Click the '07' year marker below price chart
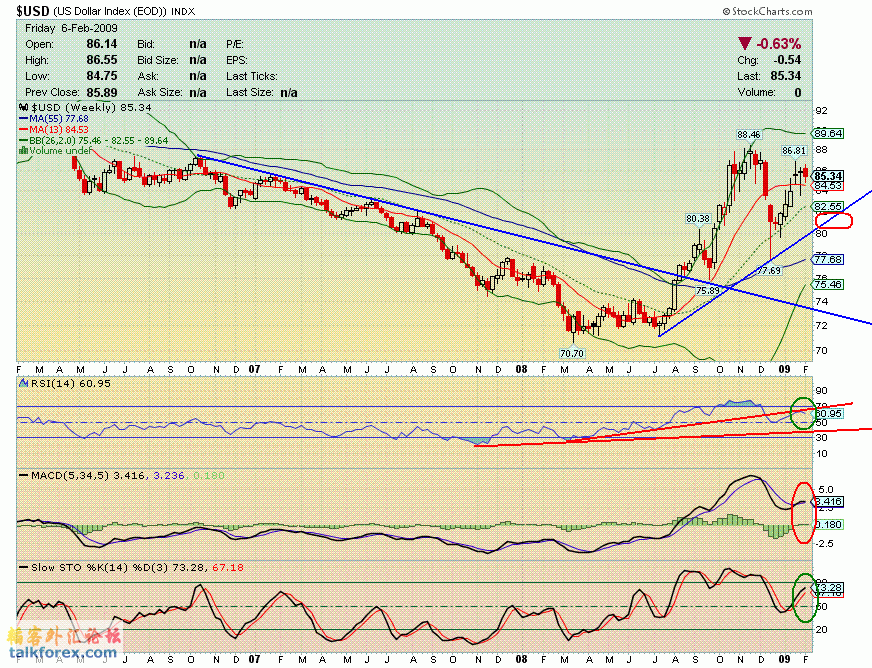872x668 pixels. click(x=254, y=369)
